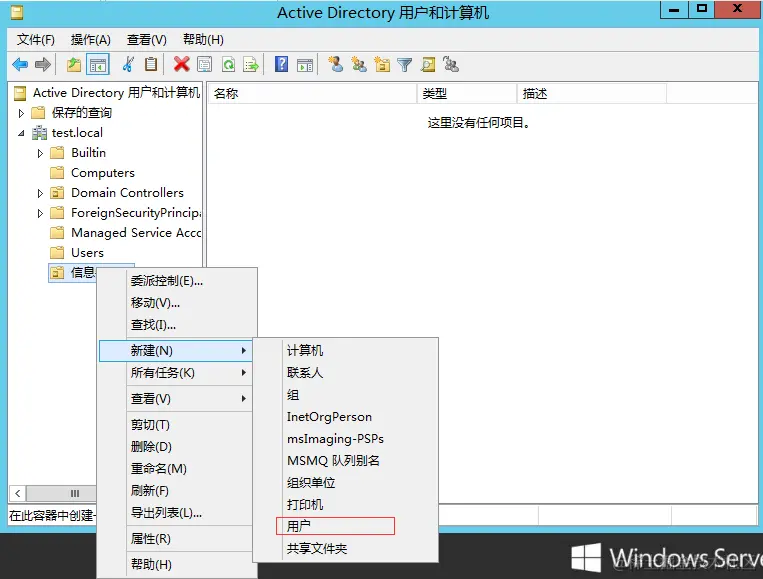Screen dimensions: 763x579
Task: Click the Paste clipboard icon
Action: [151, 64]
